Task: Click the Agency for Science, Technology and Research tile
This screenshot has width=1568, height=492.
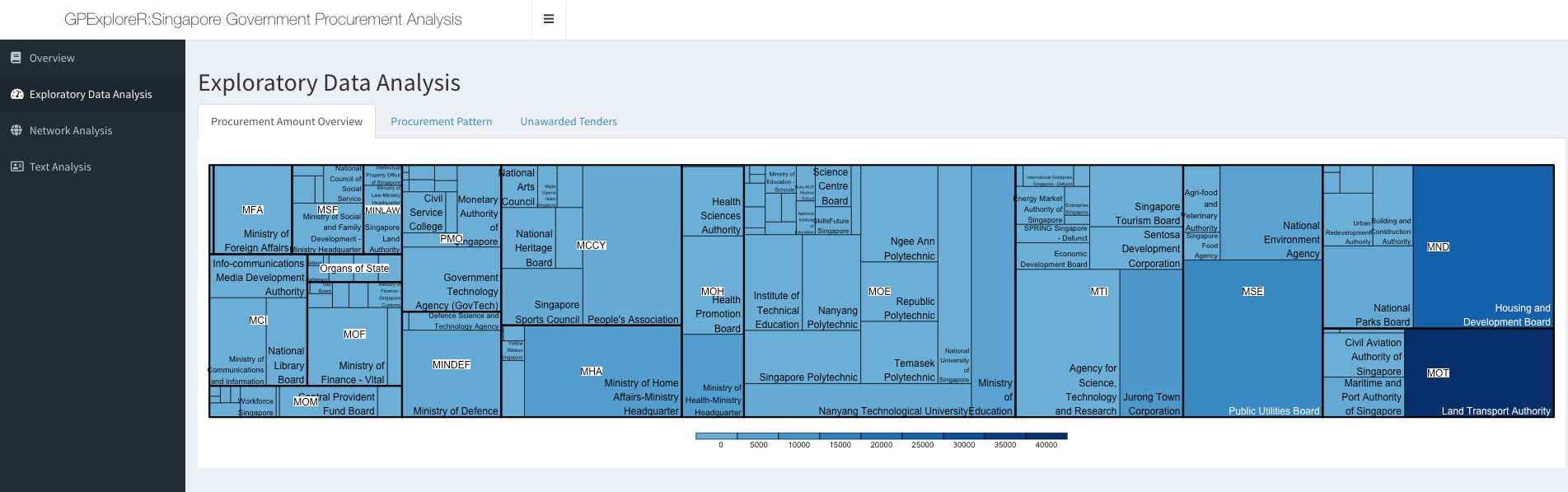Action: pos(1068,344)
